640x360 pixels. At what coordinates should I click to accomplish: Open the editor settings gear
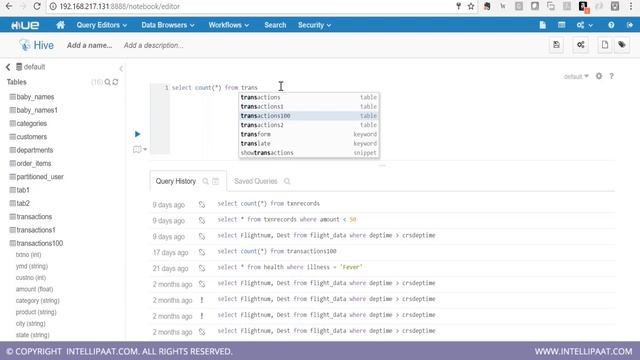[x=599, y=76]
